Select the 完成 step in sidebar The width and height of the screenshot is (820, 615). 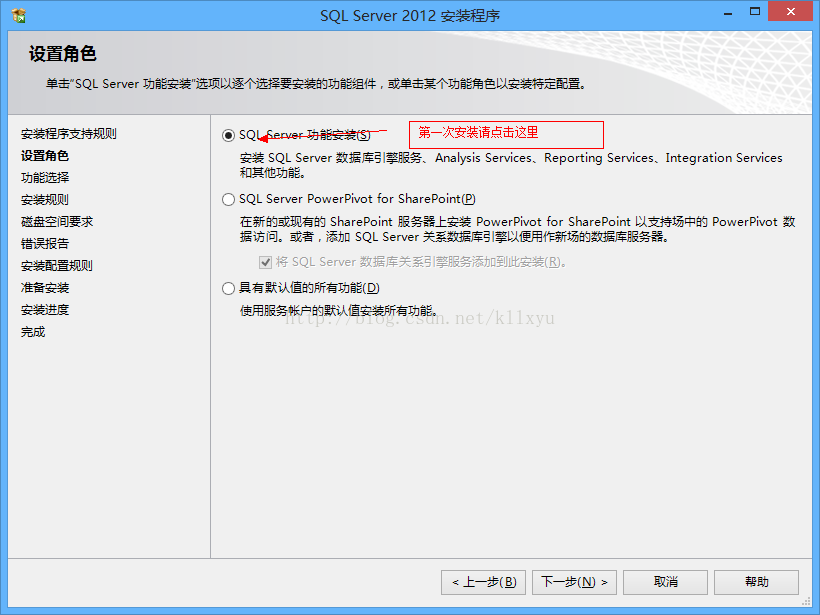pyautogui.click(x=33, y=332)
